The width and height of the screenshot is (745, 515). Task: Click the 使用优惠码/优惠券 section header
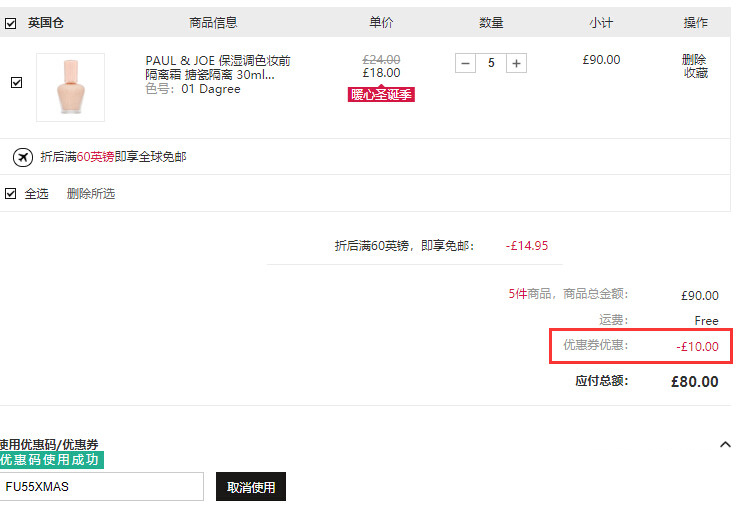tap(49, 445)
